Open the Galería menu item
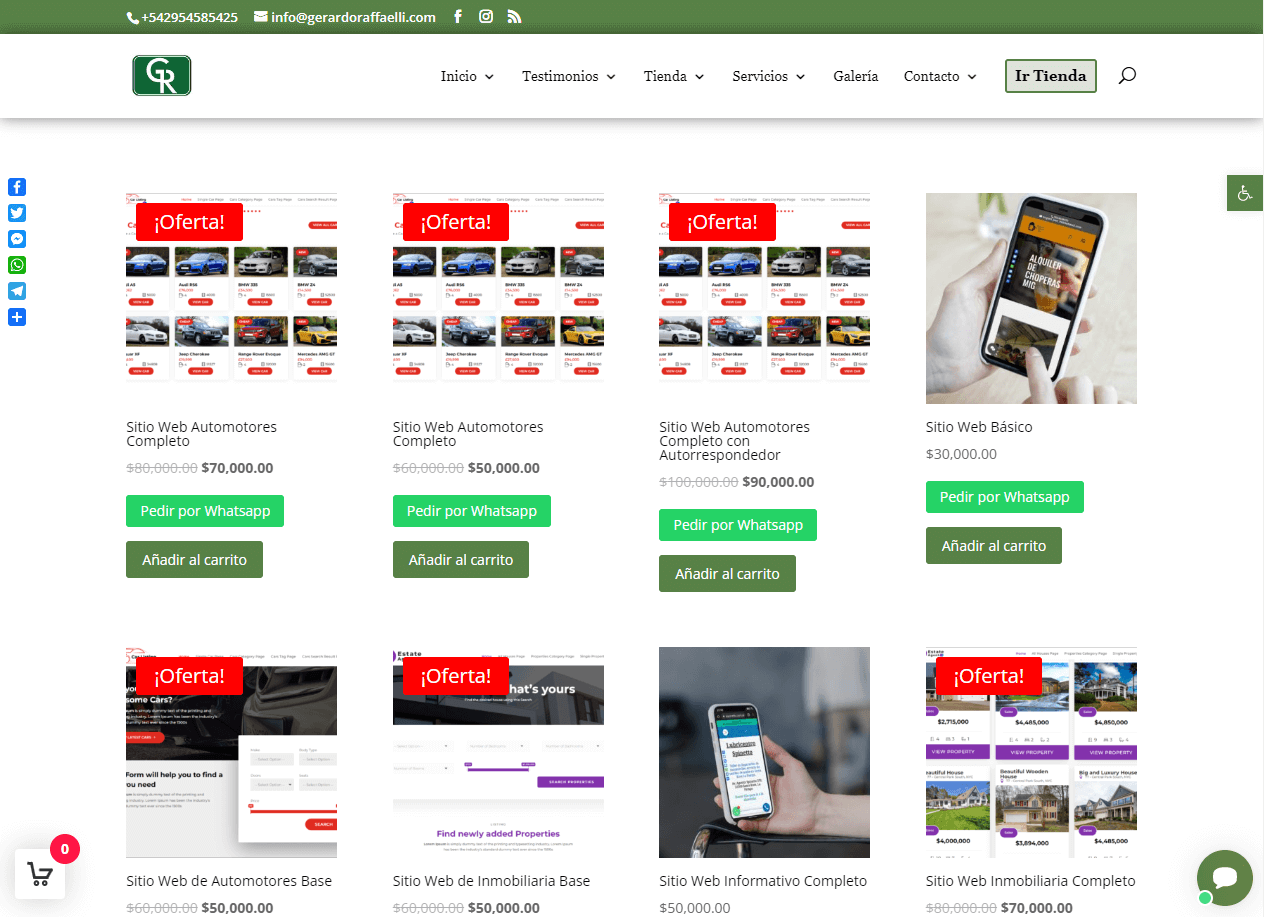The height and width of the screenshot is (917, 1264). 856,76
